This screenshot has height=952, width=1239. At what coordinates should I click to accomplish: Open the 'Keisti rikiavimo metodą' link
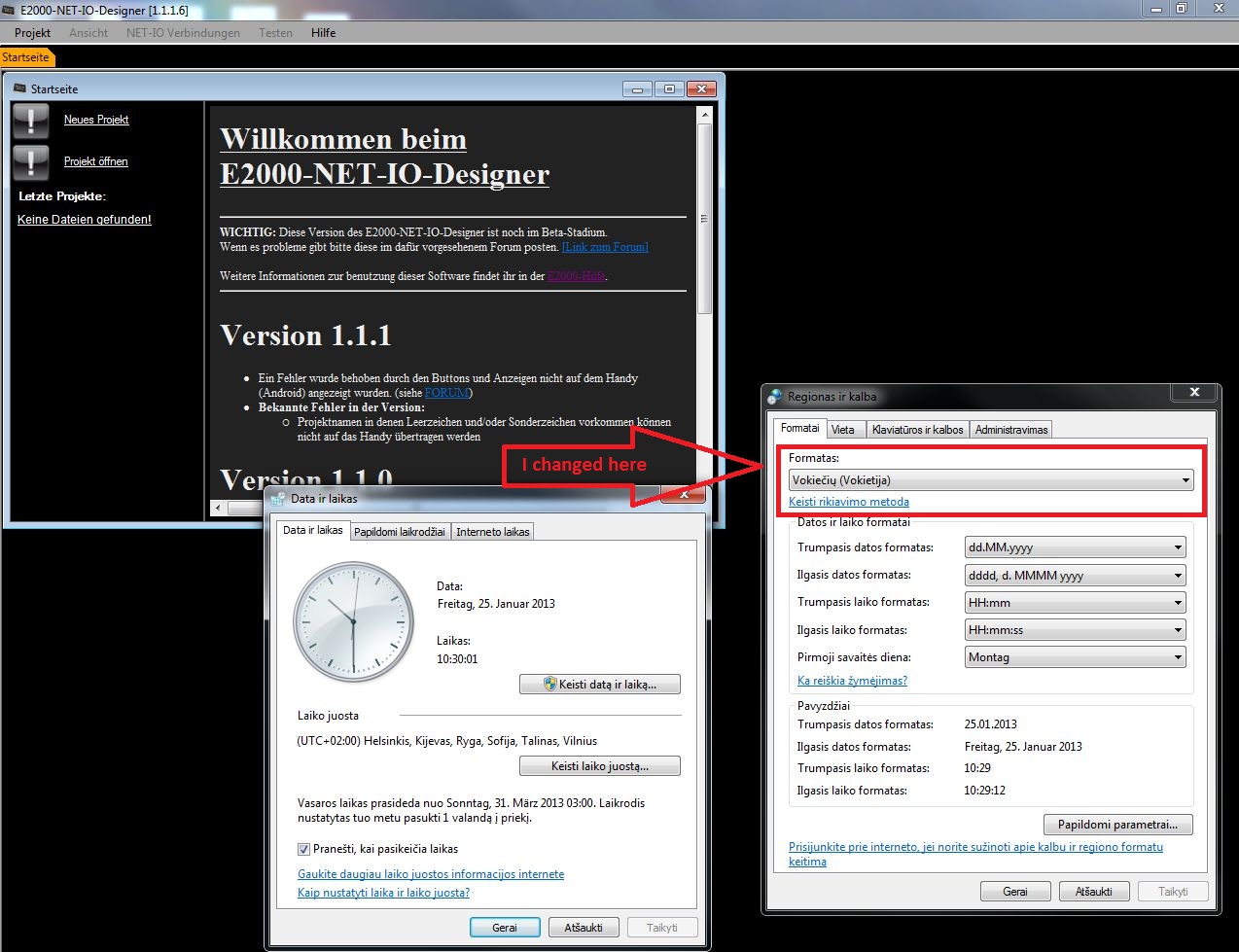coord(848,502)
